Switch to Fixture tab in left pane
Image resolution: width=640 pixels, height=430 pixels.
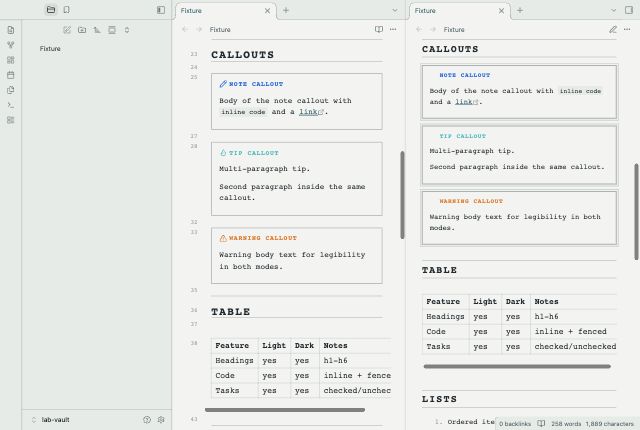[191, 11]
